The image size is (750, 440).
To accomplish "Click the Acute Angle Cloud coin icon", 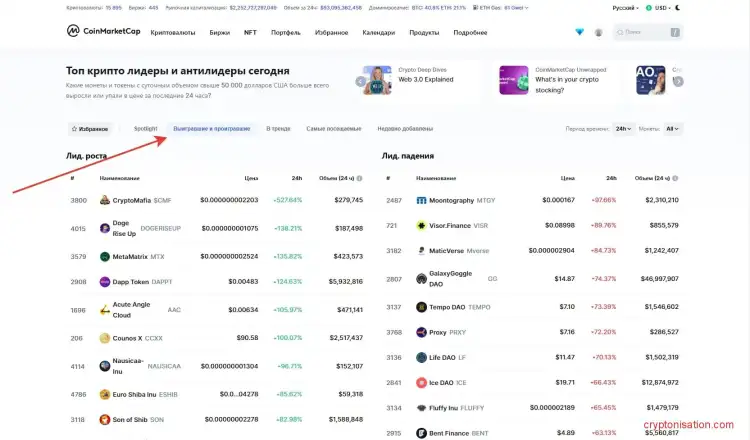I will 105,310.
